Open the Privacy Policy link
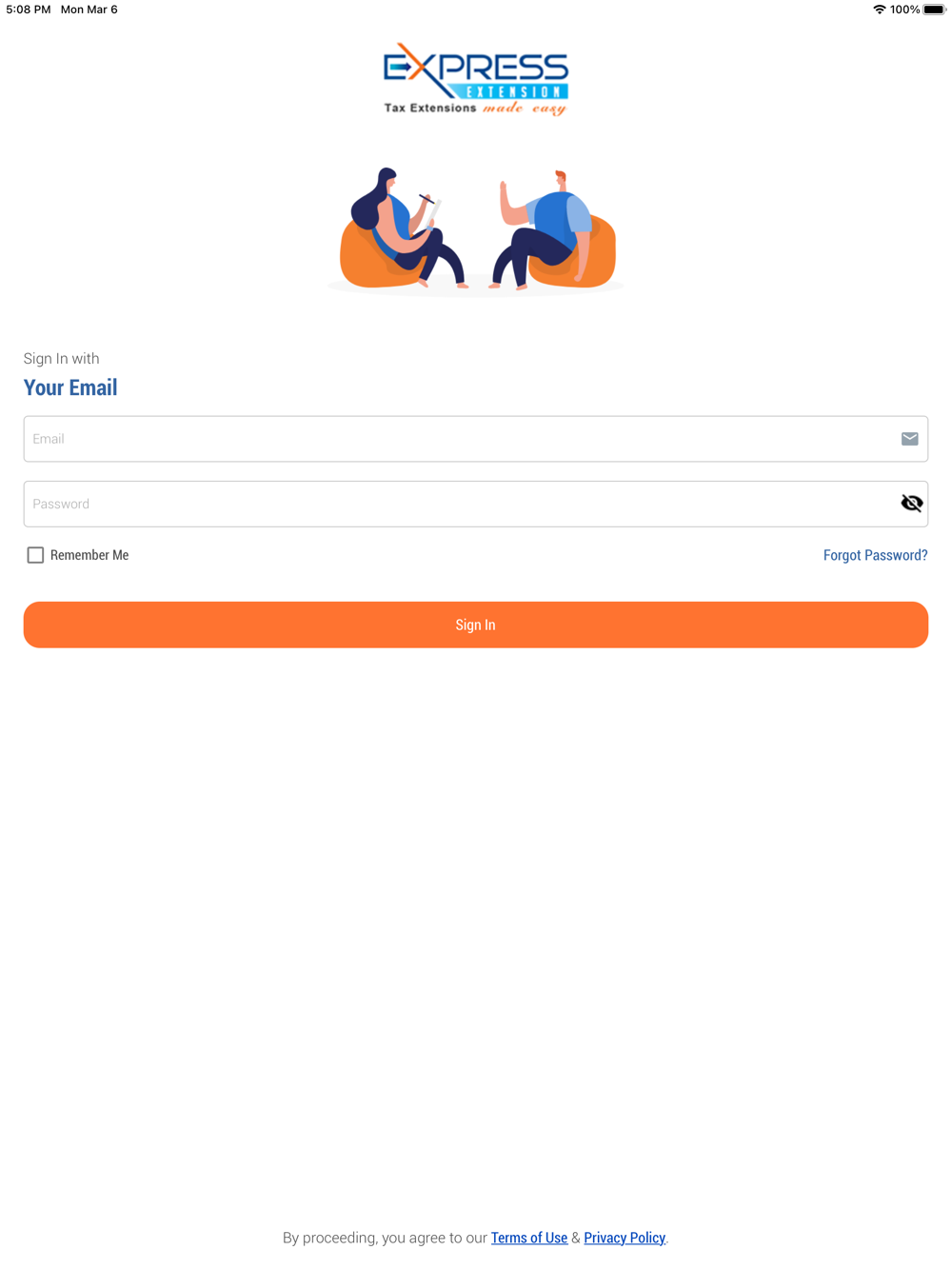952x1270 pixels. (x=625, y=1238)
